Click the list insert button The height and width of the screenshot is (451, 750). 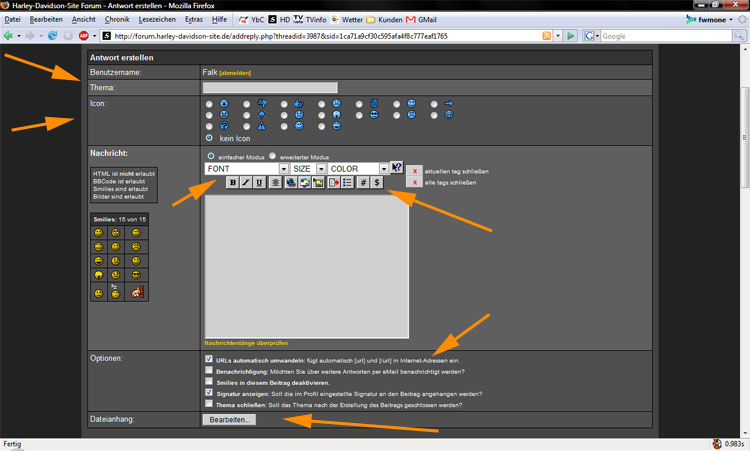pyautogui.click(x=348, y=183)
